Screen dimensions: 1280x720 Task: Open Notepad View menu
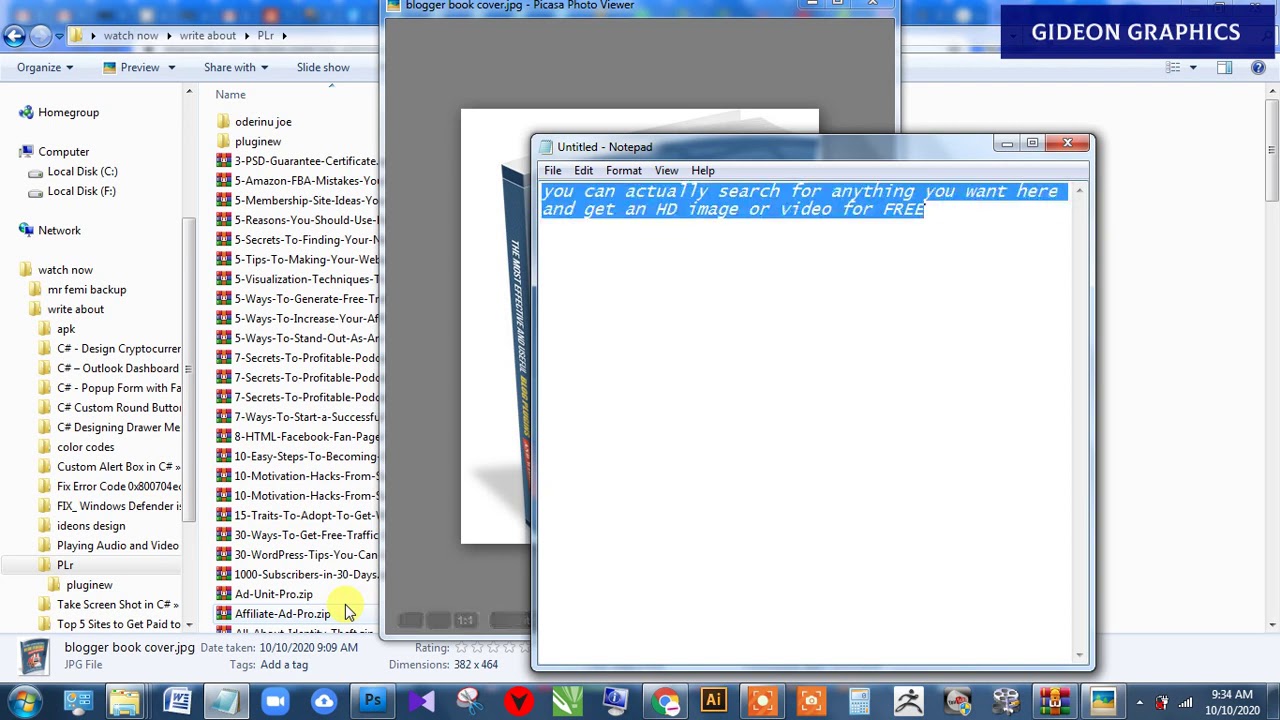pyautogui.click(x=666, y=171)
